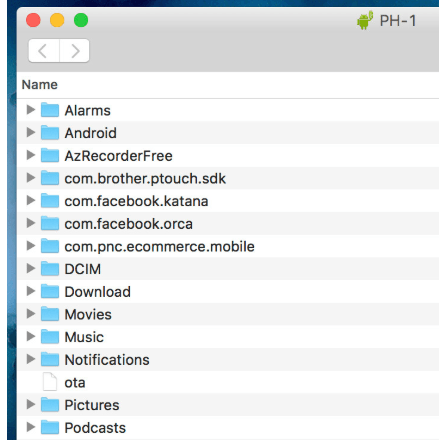
Task: Expand the Movies folder triangle
Action: coord(31,314)
